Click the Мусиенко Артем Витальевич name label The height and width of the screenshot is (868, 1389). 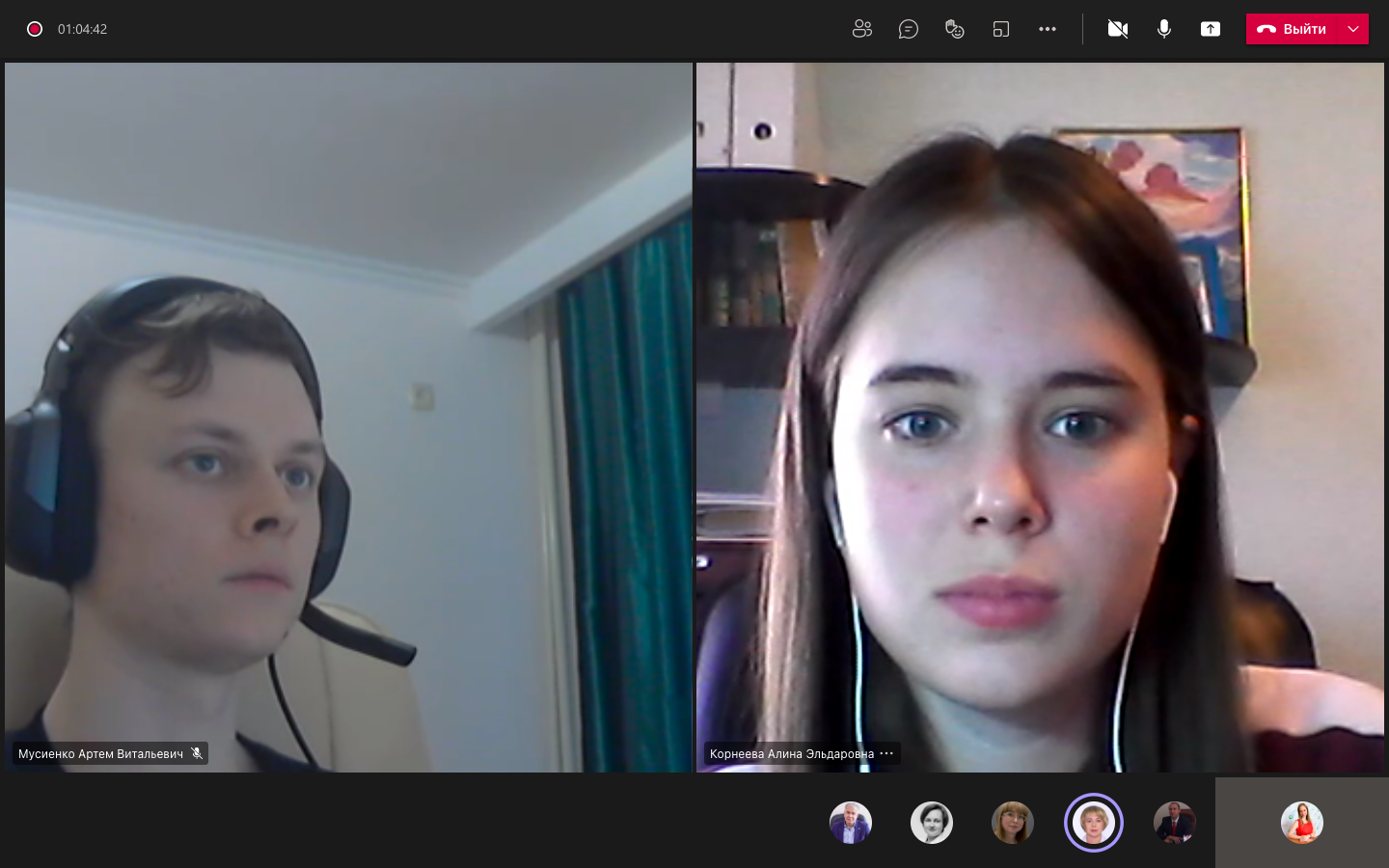click(100, 753)
